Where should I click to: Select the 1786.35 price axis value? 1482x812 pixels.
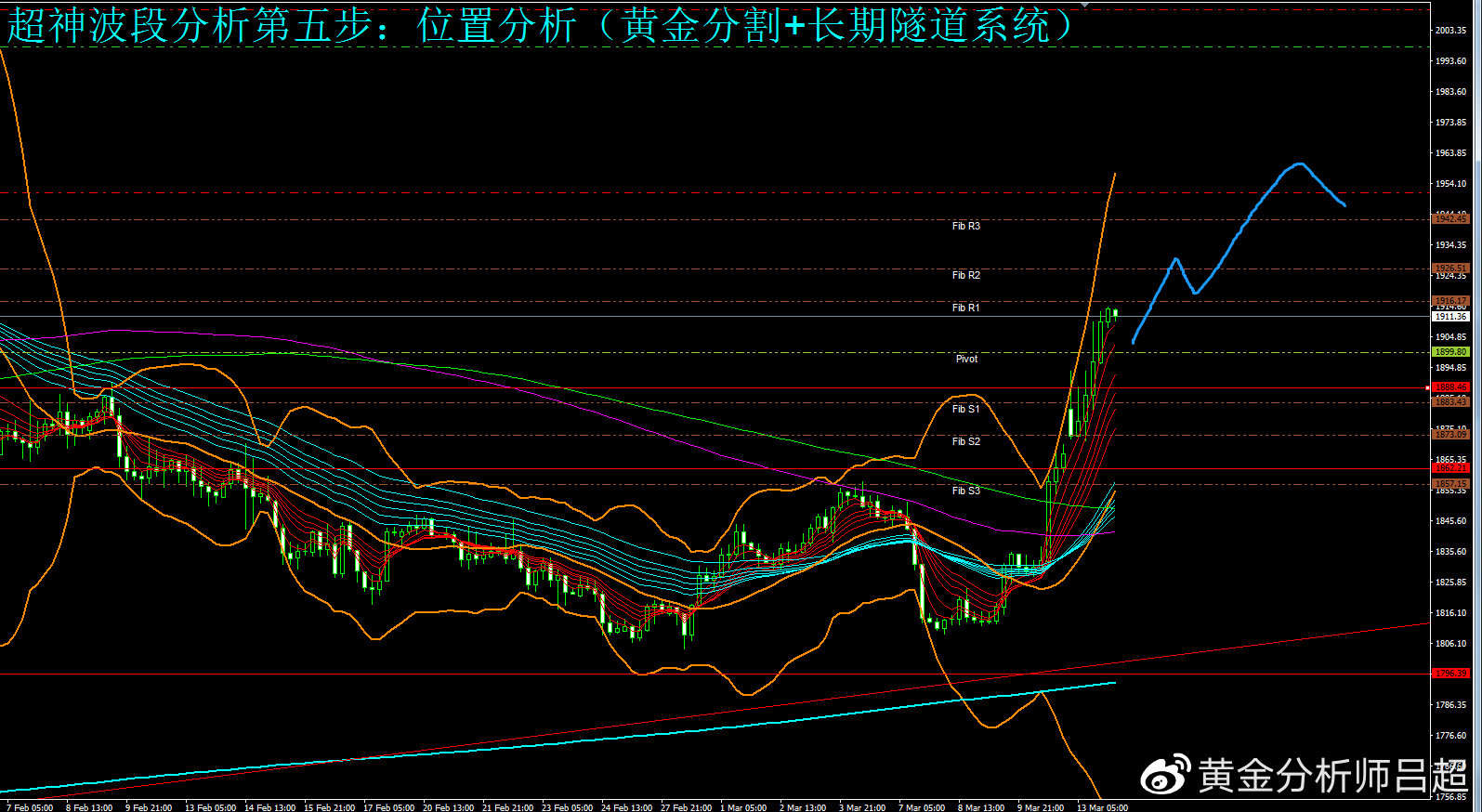coord(1450,705)
